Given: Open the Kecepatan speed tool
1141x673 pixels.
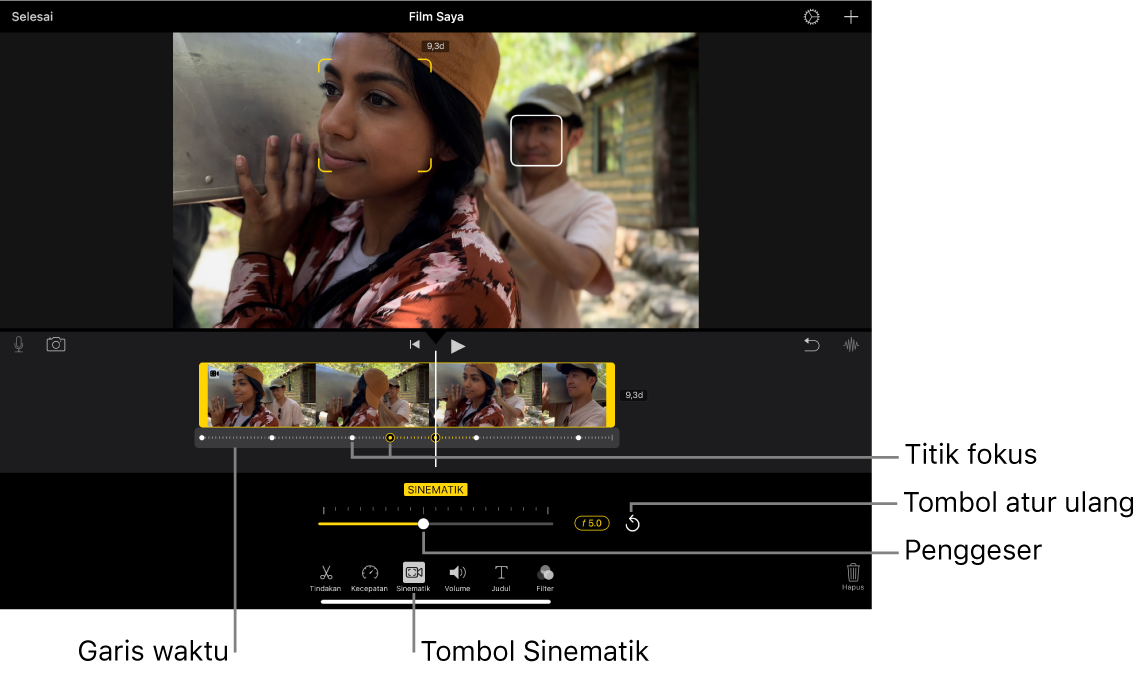Looking at the screenshot, I should (x=369, y=578).
